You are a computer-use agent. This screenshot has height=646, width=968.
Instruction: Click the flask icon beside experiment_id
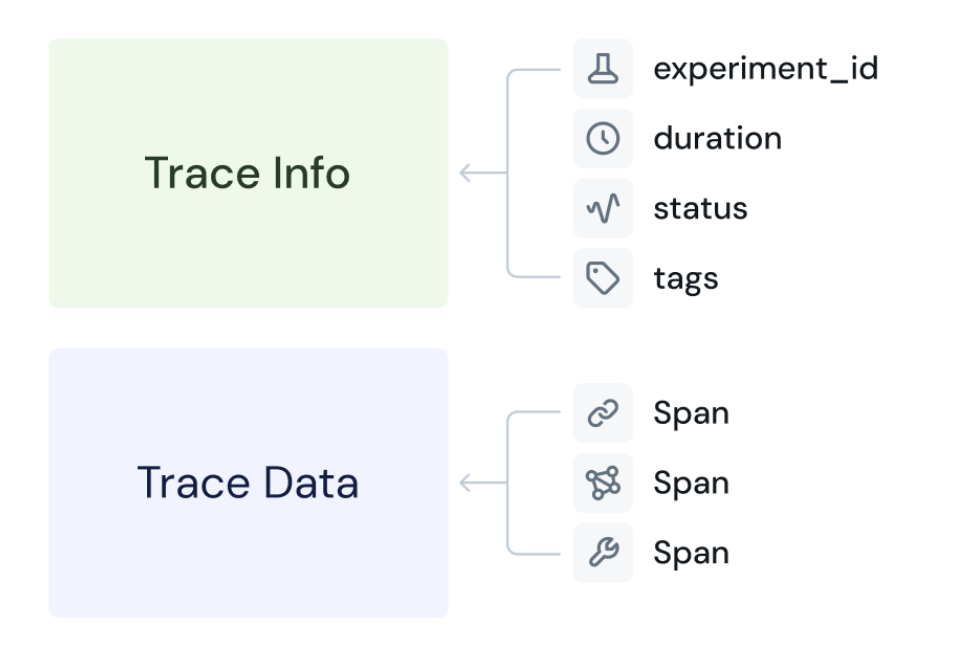603,70
